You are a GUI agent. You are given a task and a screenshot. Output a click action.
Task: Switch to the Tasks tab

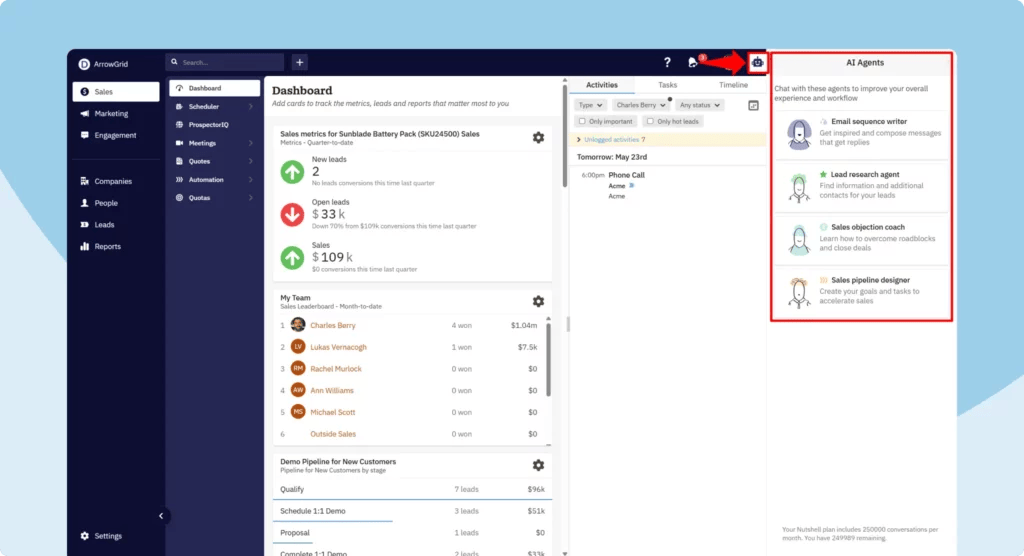[x=667, y=85]
